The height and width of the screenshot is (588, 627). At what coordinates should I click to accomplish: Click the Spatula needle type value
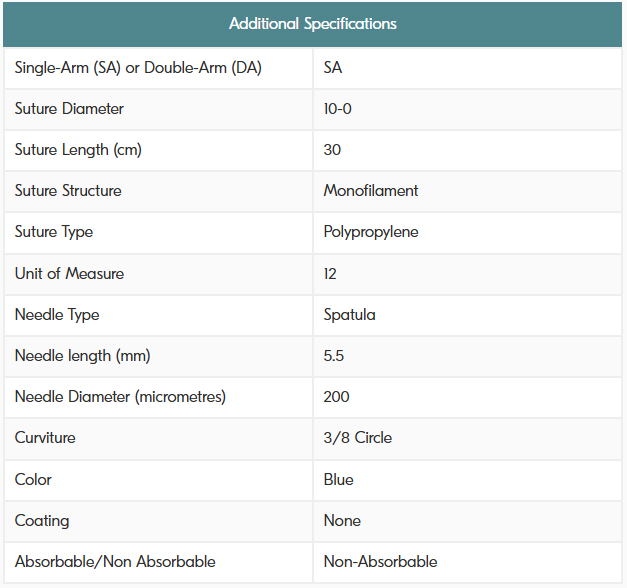[x=349, y=314]
